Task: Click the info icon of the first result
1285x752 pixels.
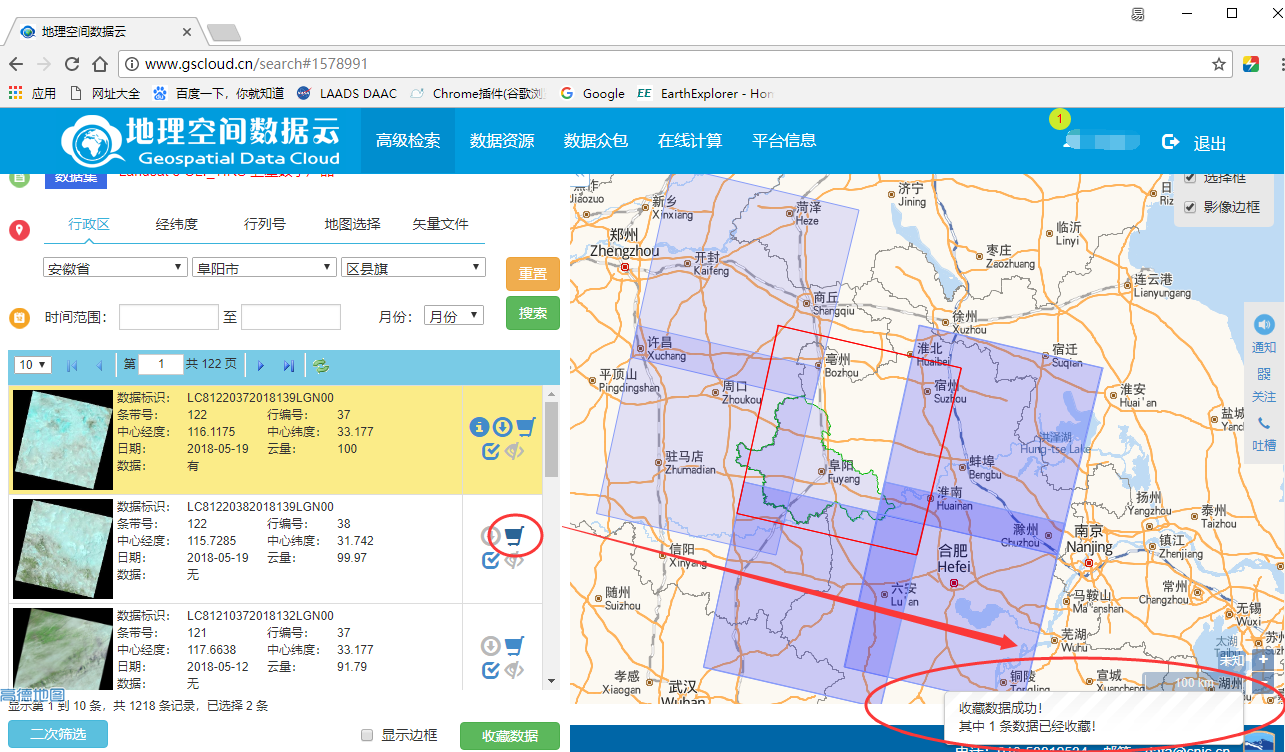Action: tap(479, 427)
